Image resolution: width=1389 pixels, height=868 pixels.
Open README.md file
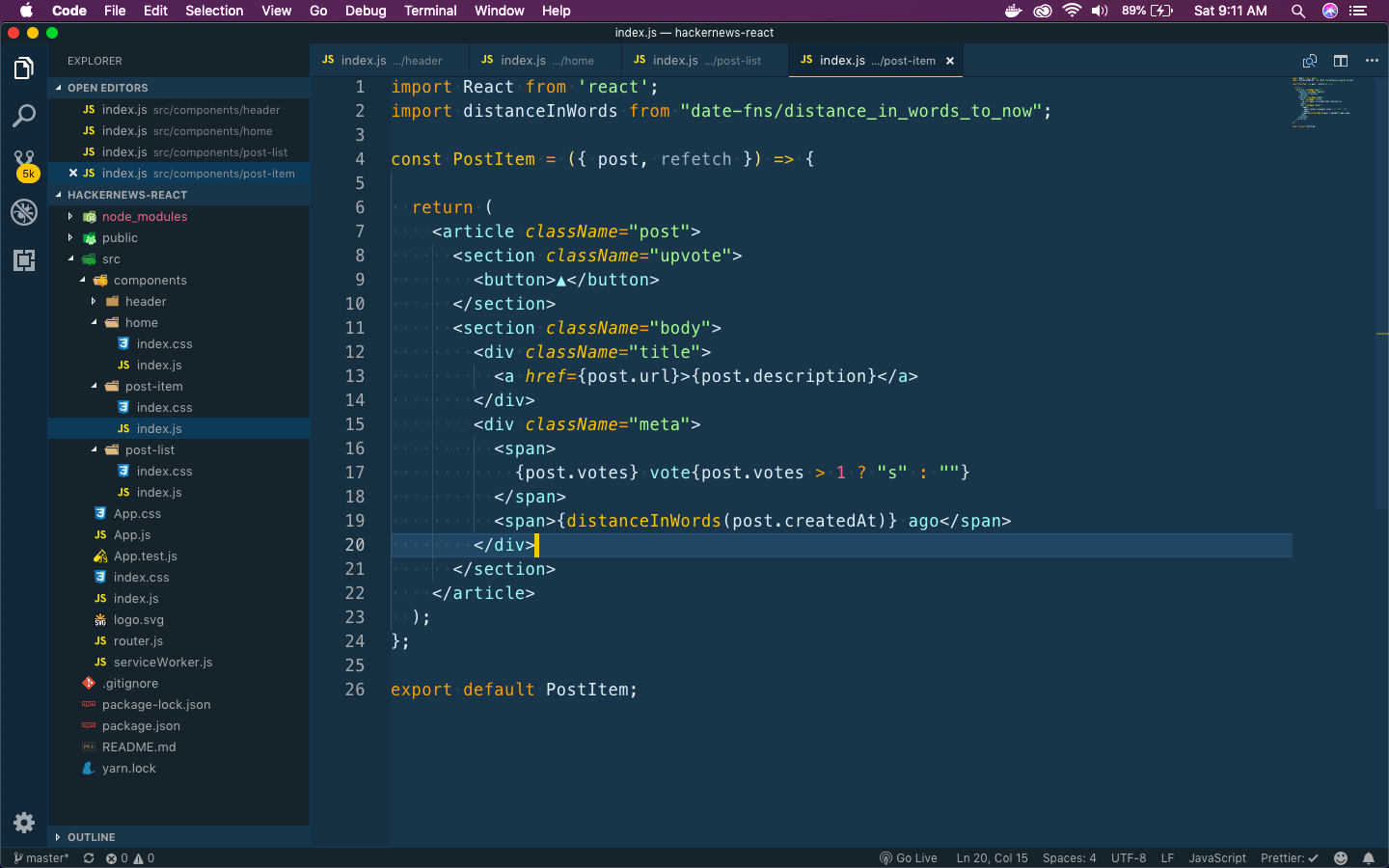(x=178, y=747)
